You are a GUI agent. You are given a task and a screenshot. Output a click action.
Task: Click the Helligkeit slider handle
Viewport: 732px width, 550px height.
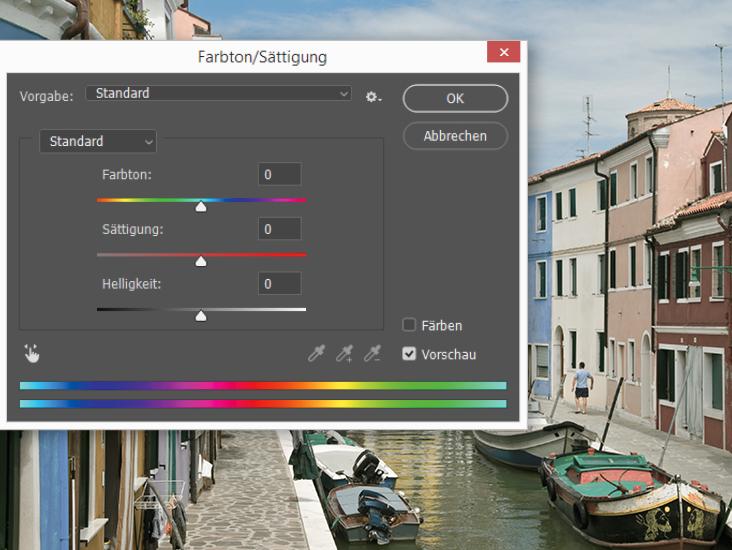pos(201,316)
